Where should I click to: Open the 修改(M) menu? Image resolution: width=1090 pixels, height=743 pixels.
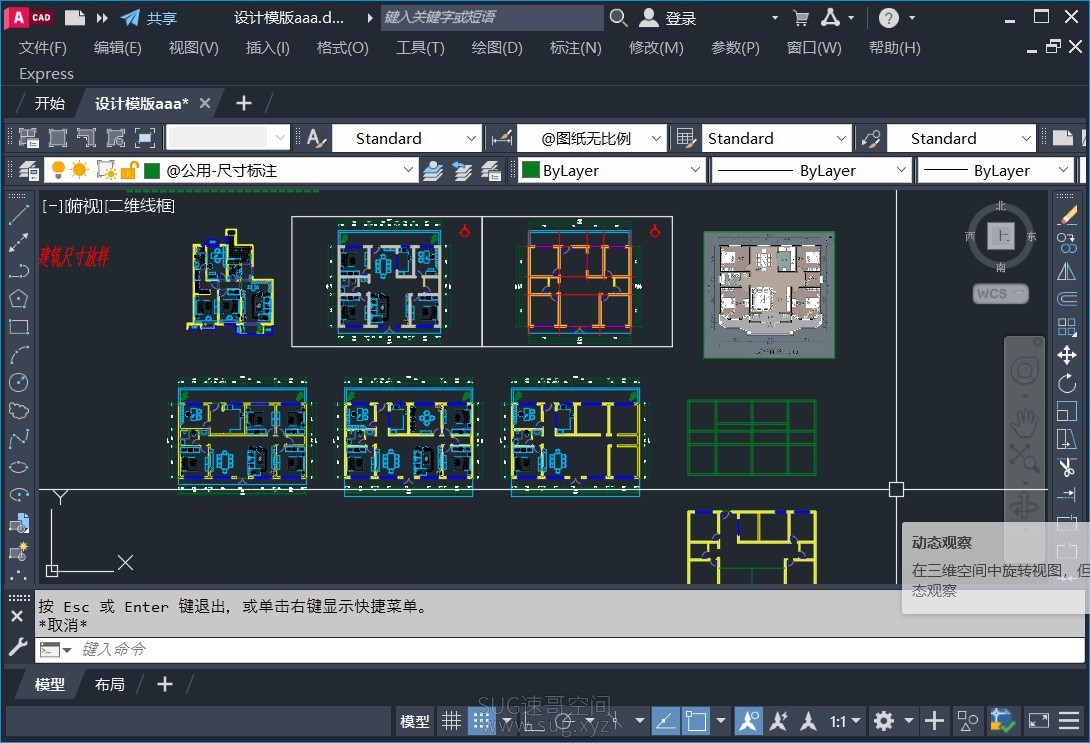(656, 47)
